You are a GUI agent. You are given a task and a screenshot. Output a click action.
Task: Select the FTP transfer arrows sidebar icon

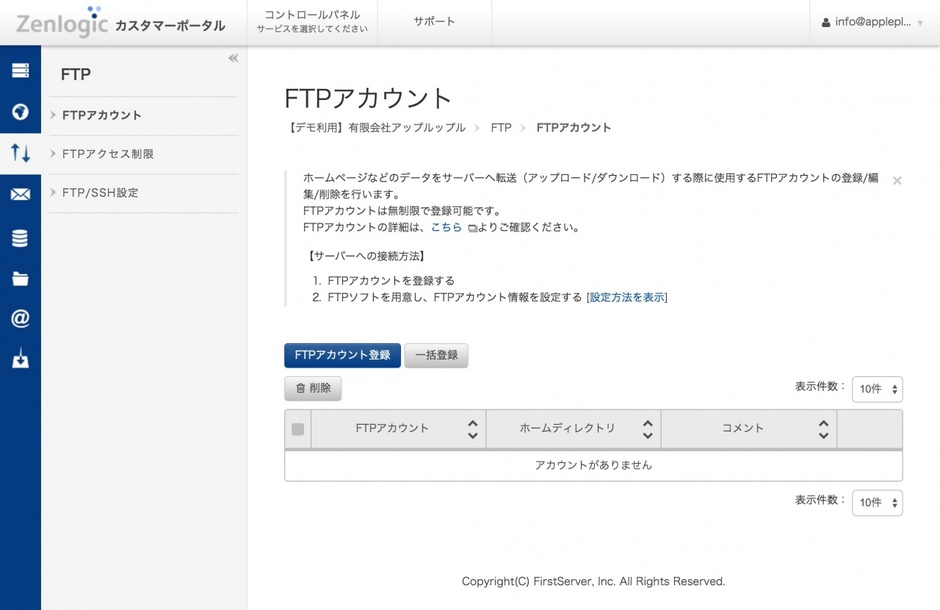20,153
